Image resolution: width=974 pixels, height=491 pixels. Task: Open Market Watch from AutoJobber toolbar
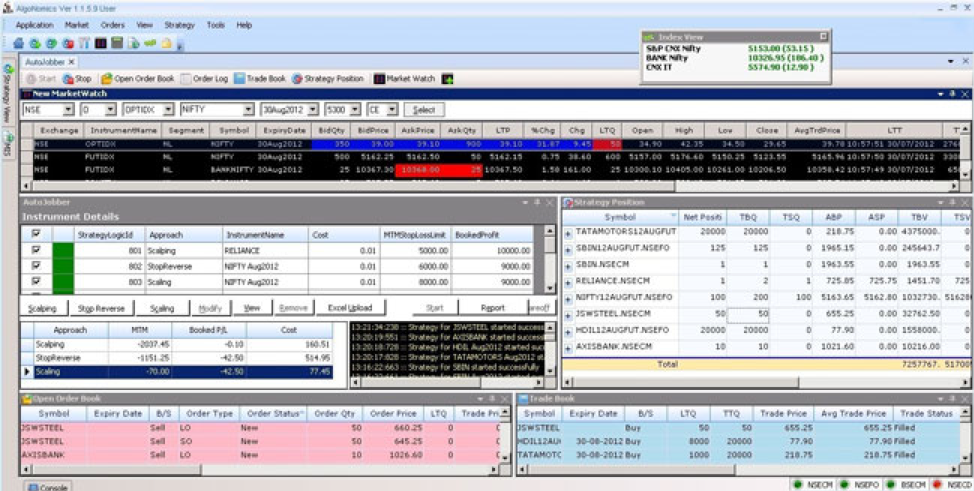coord(404,79)
